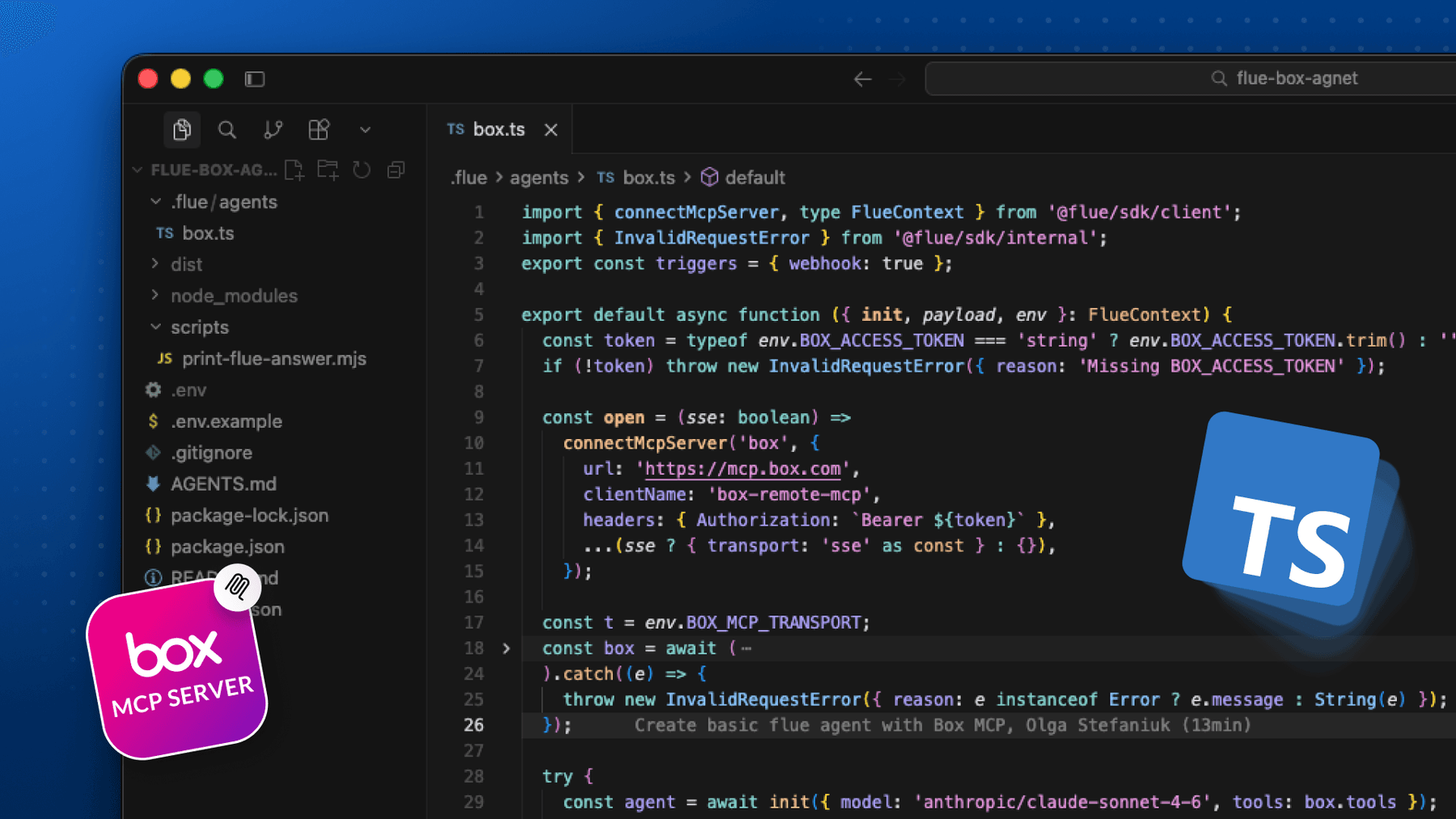The image size is (1456, 819).
Task: Click the flue-box-agnet command search field
Action: click(x=1191, y=78)
